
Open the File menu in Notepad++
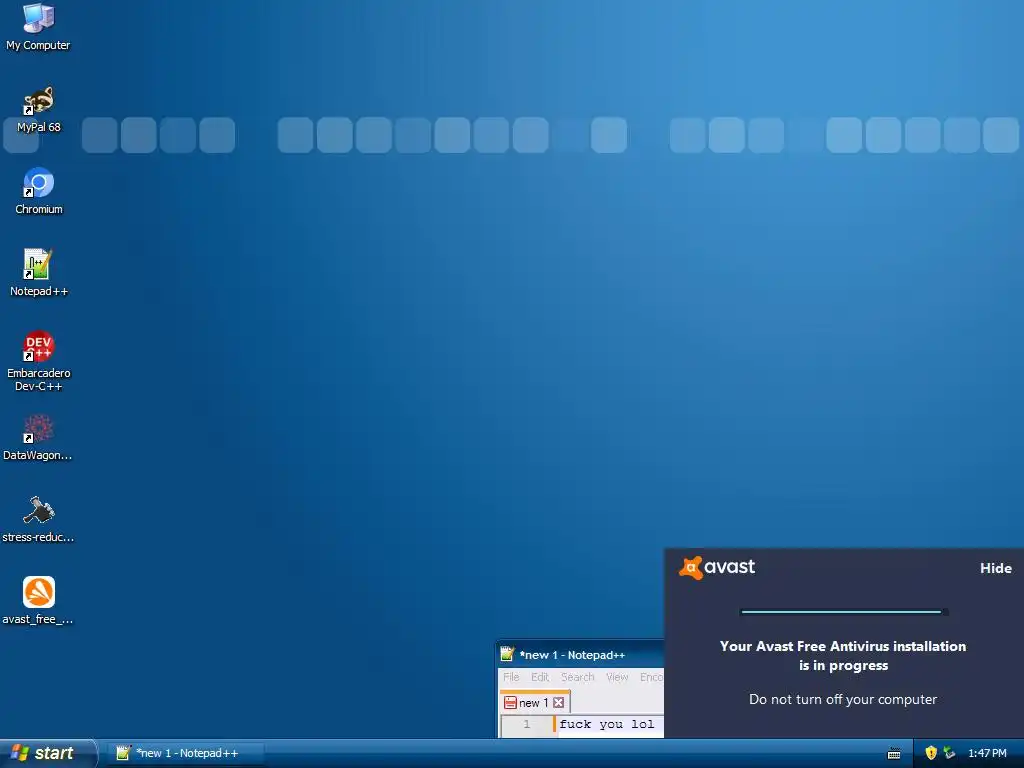pyautogui.click(x=511, y=677)
